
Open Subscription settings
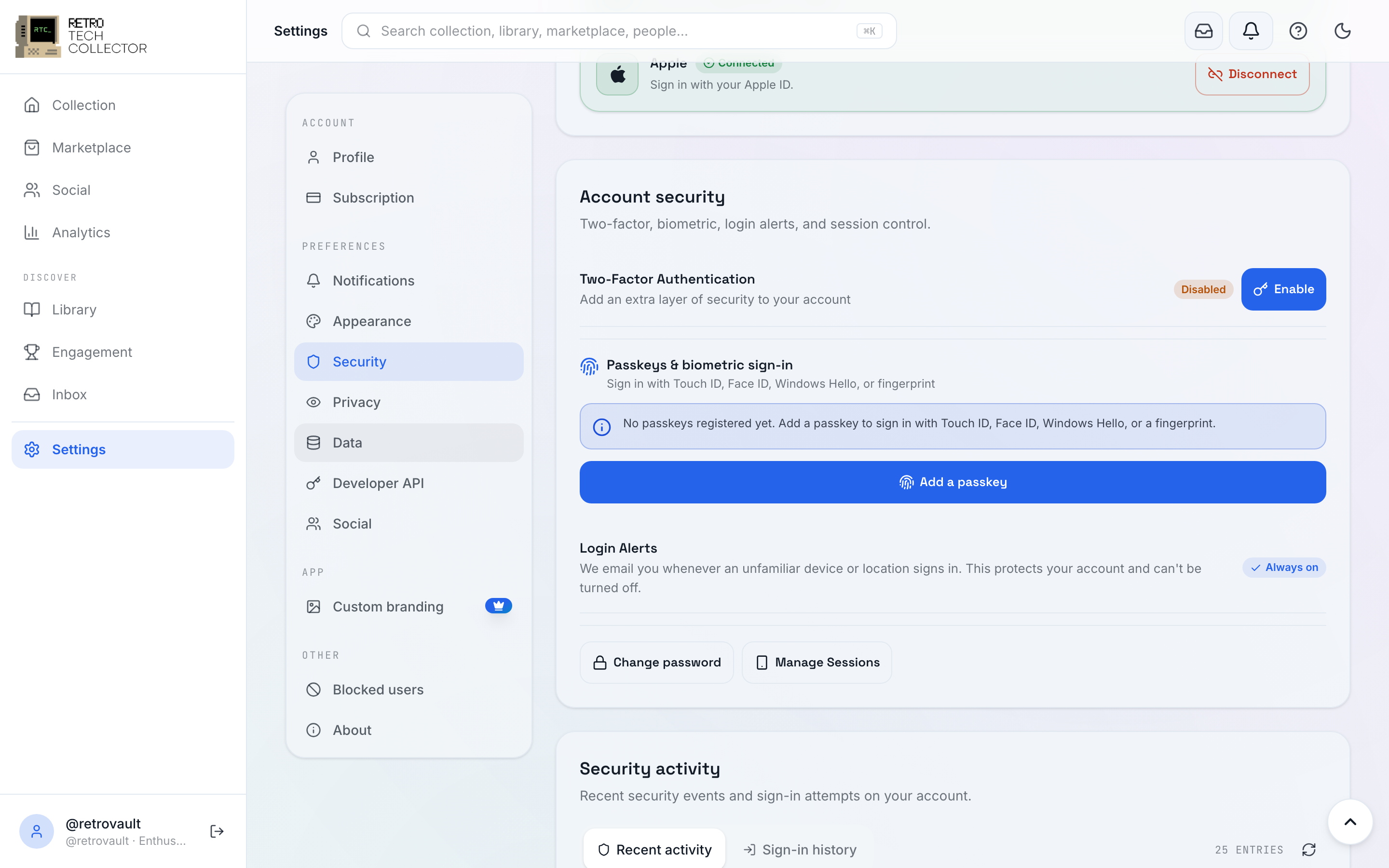click(409, 198)
